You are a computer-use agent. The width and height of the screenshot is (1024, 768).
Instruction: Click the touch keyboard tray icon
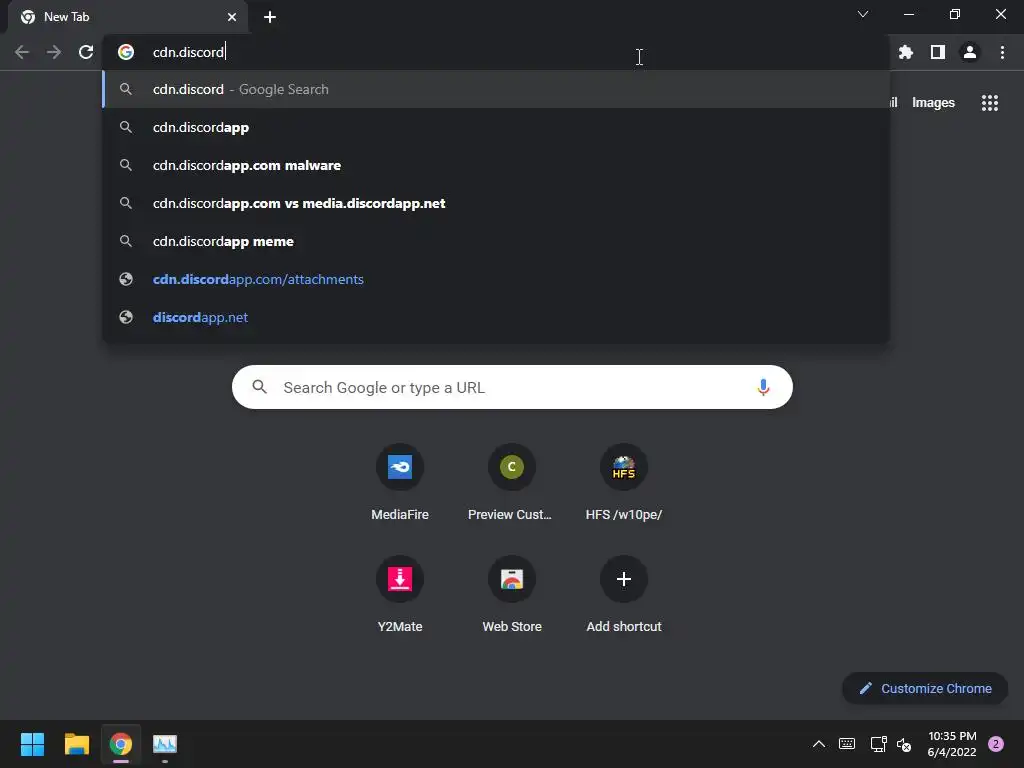tap(847, 744)
